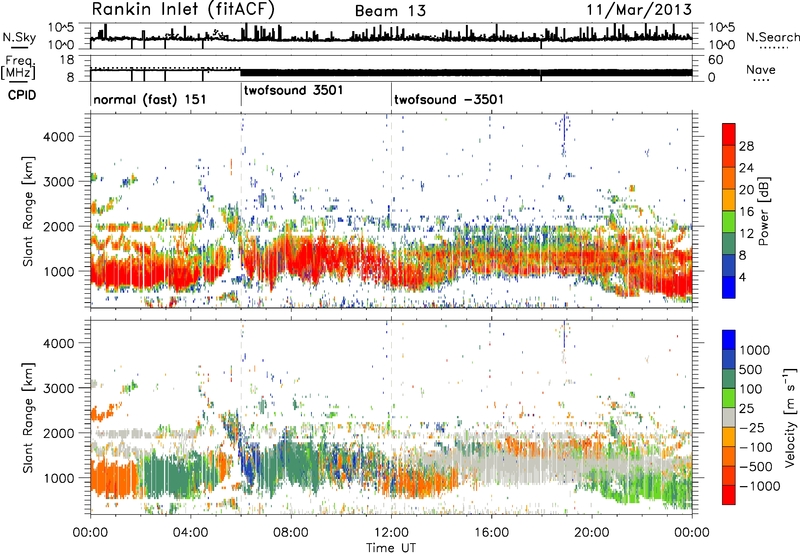Viewport: 800px width, 554px height.
Task: Click the '-25' label on Velocity colorbar
Action: [751, 428]
